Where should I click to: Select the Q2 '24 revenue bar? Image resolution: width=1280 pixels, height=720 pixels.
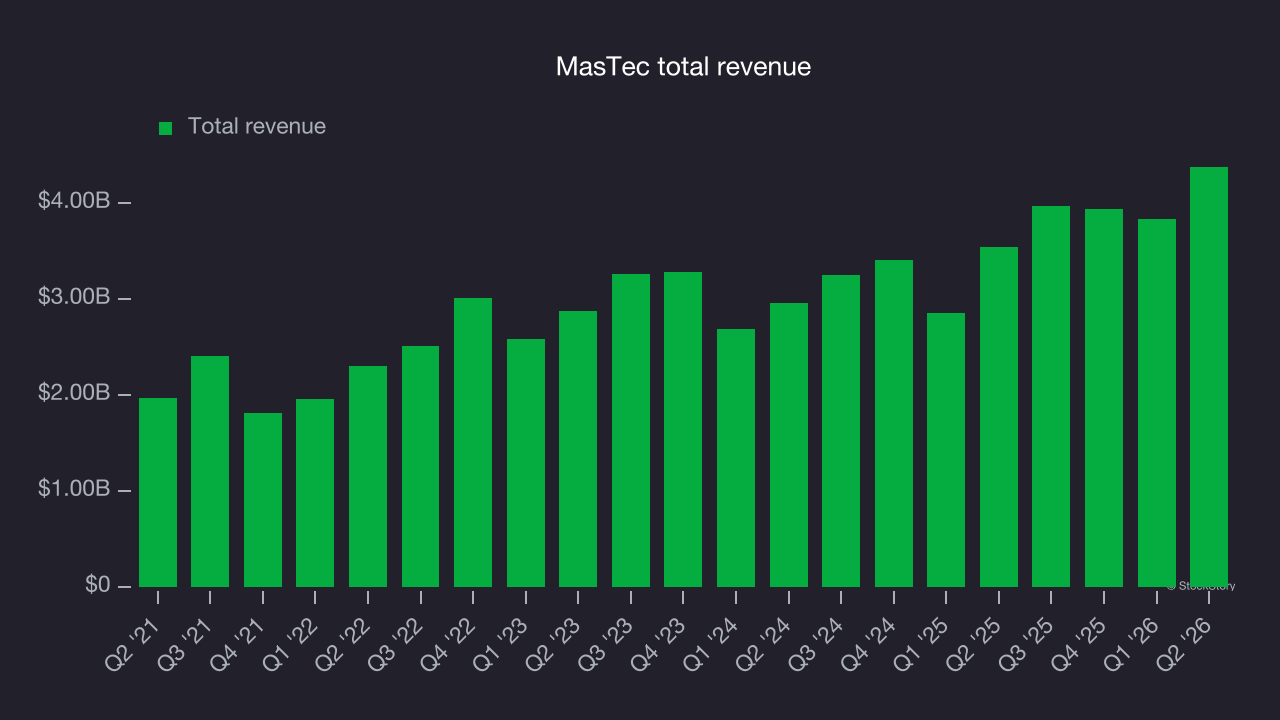coord(789,445)
